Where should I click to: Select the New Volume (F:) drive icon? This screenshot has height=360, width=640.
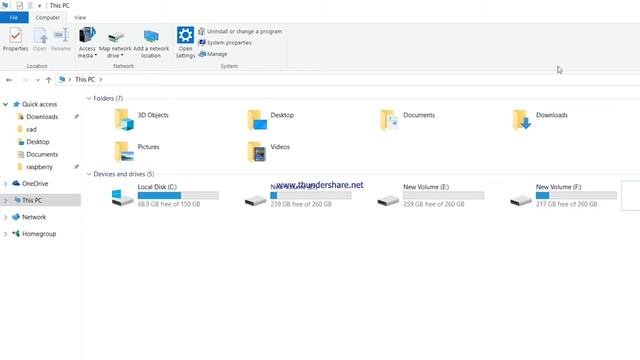pos(521,200)
